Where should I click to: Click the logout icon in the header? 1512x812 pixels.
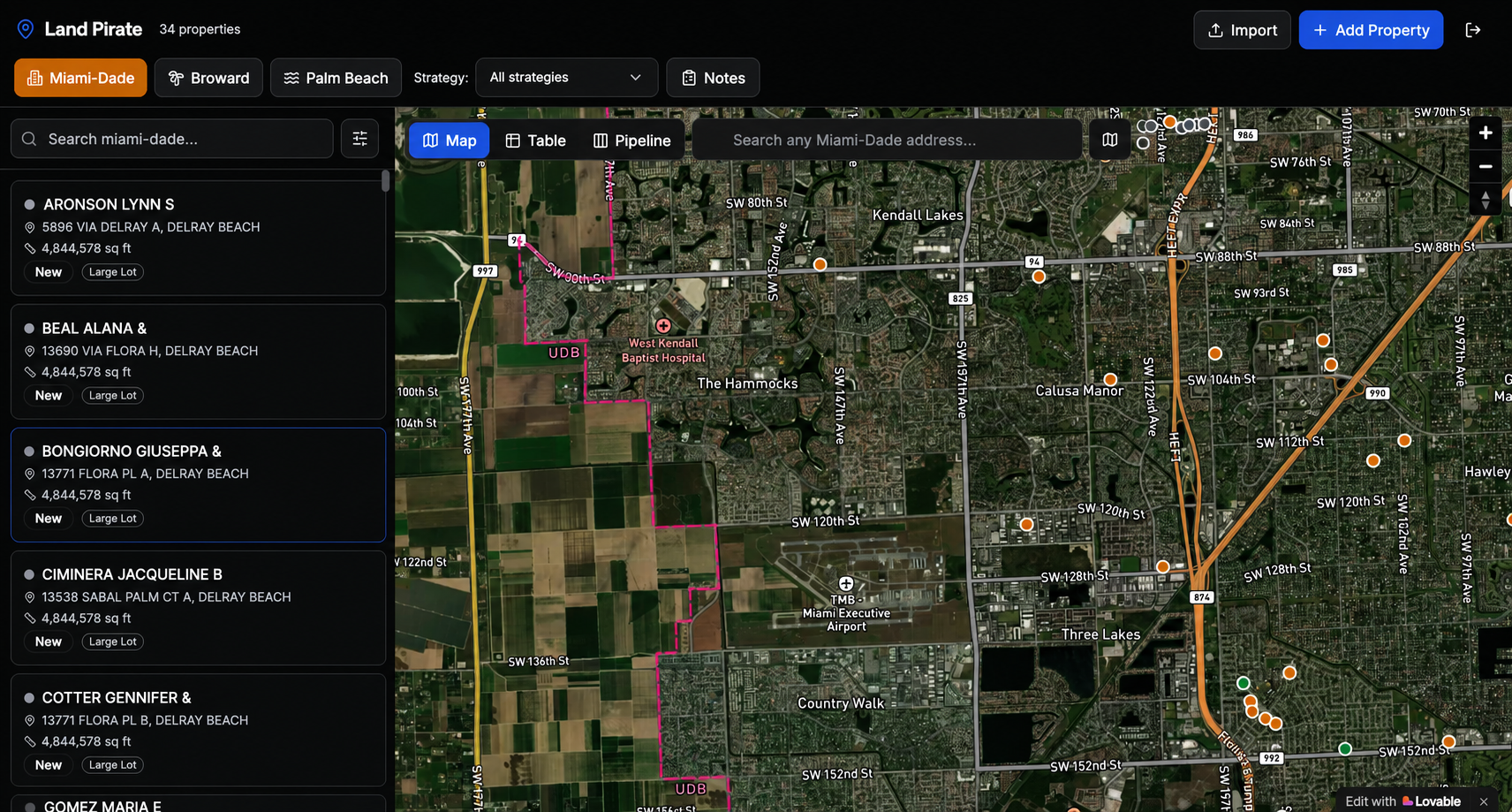(x=1472, y=30)
